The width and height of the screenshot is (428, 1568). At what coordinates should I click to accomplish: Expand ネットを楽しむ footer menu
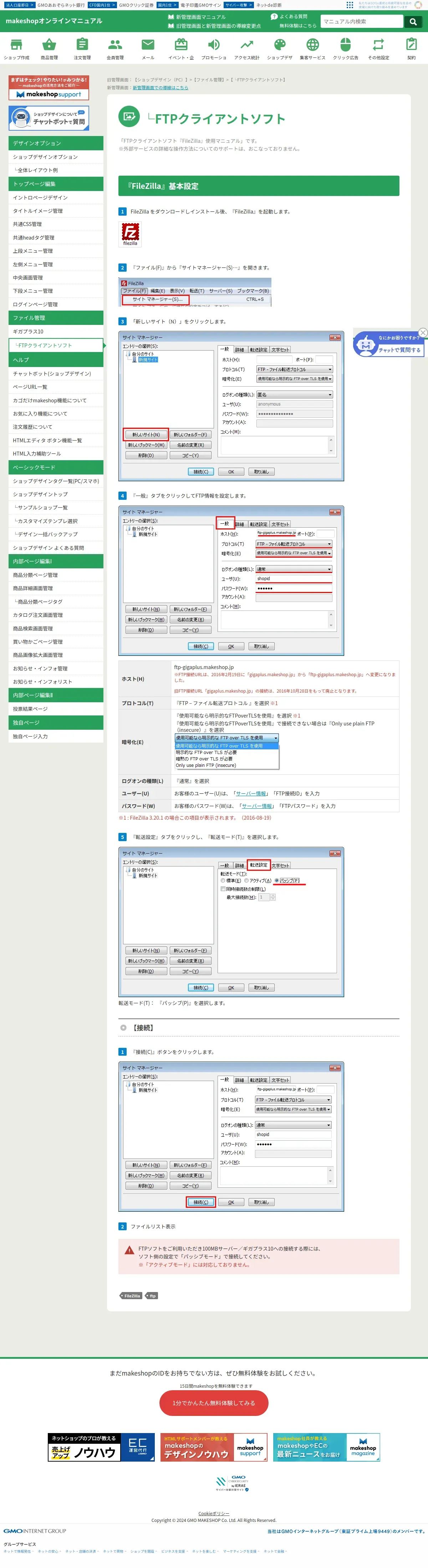click(x=205, y=1551)
